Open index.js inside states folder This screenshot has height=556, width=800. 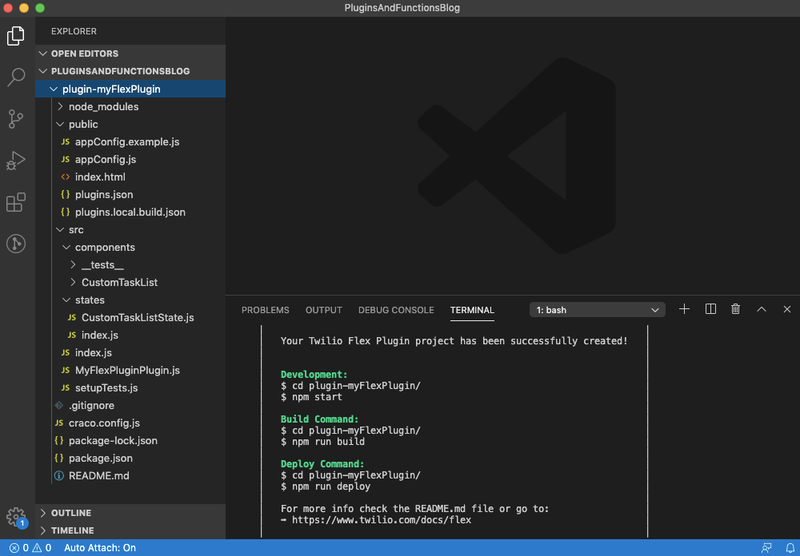pos(130,335)
